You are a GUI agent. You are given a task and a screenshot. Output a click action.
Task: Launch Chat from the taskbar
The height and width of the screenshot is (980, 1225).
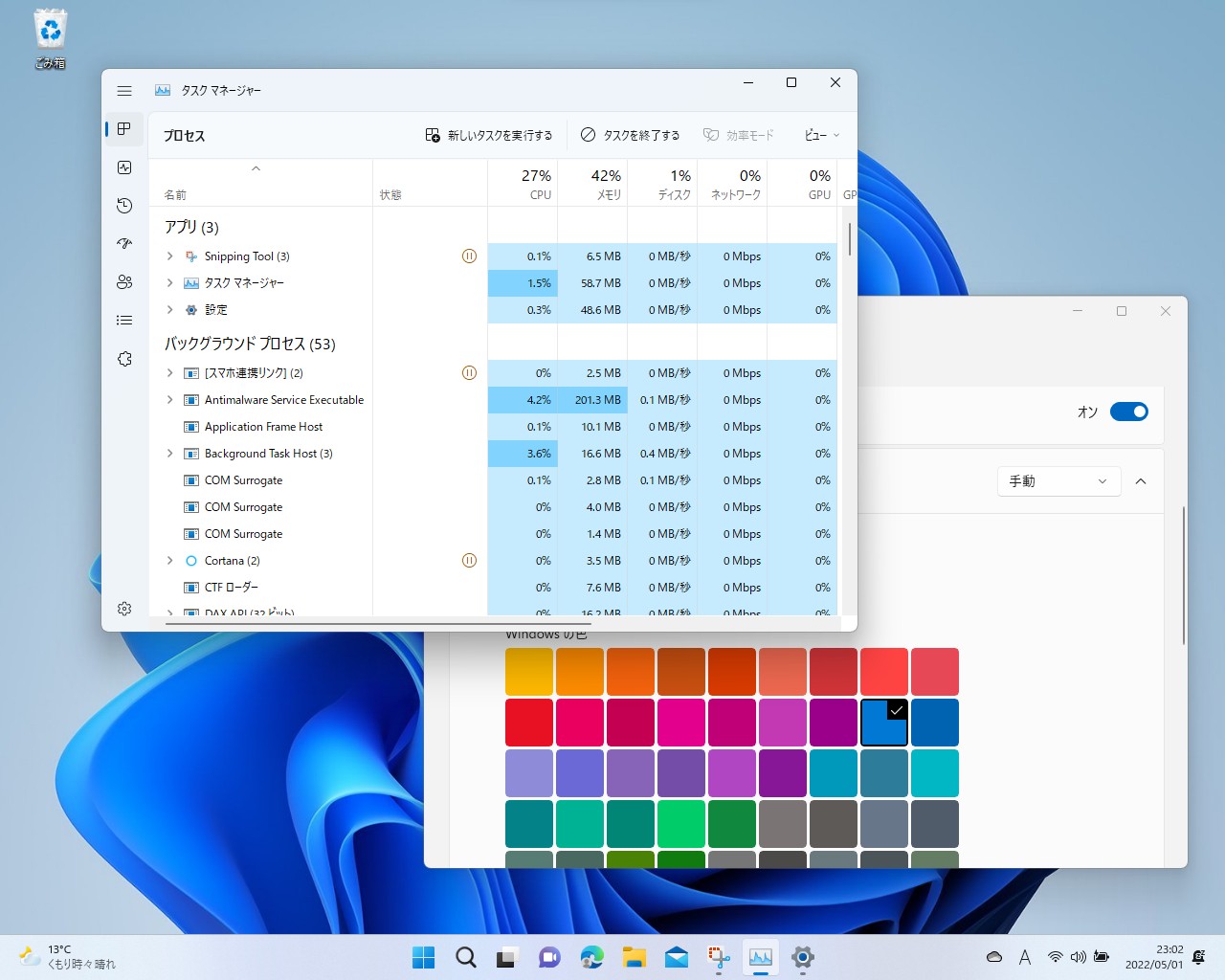[x=549, y=957]
